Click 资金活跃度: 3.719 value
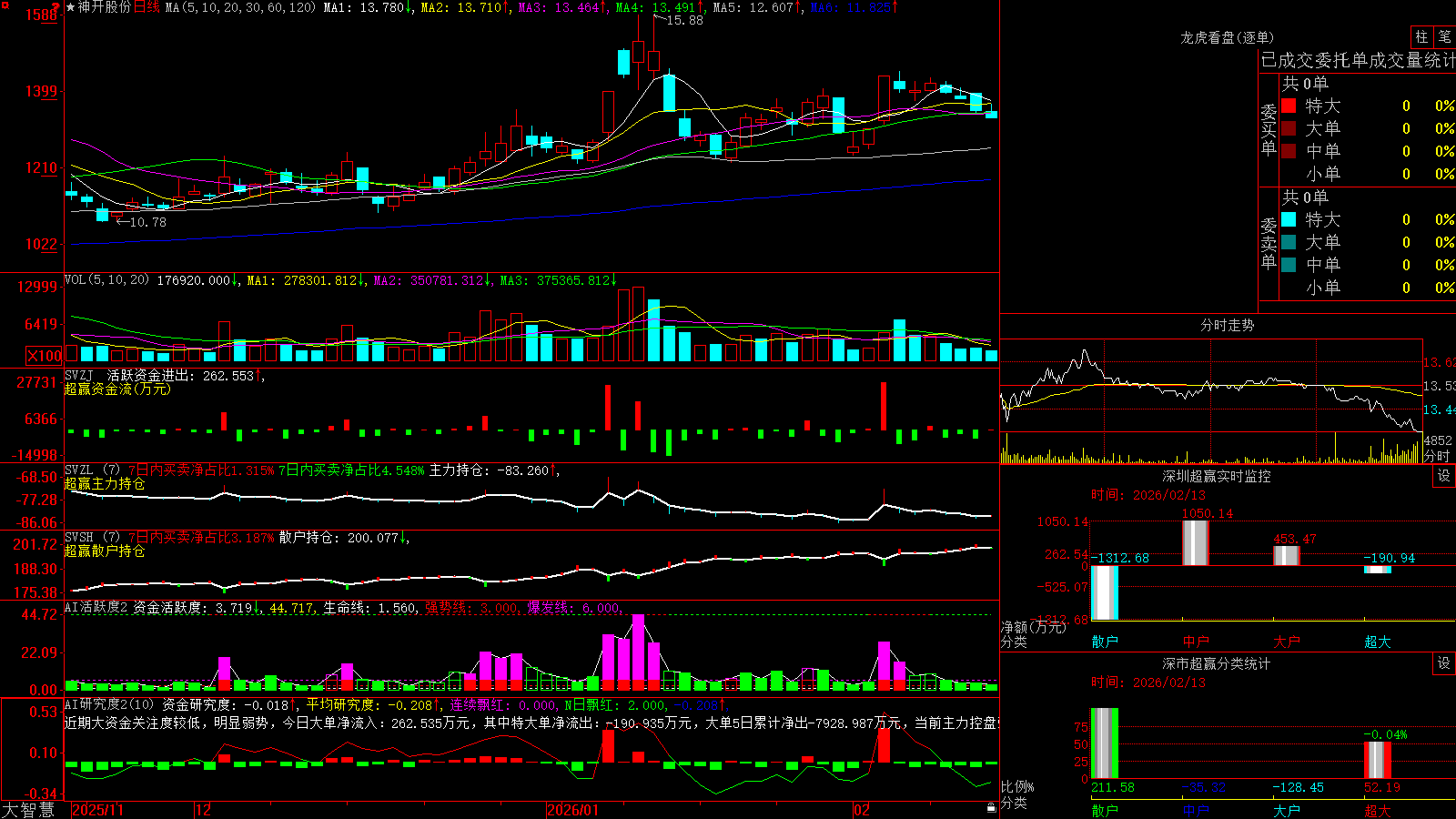1456x819 pixels. pyautogui.click(x=197, y=608)
